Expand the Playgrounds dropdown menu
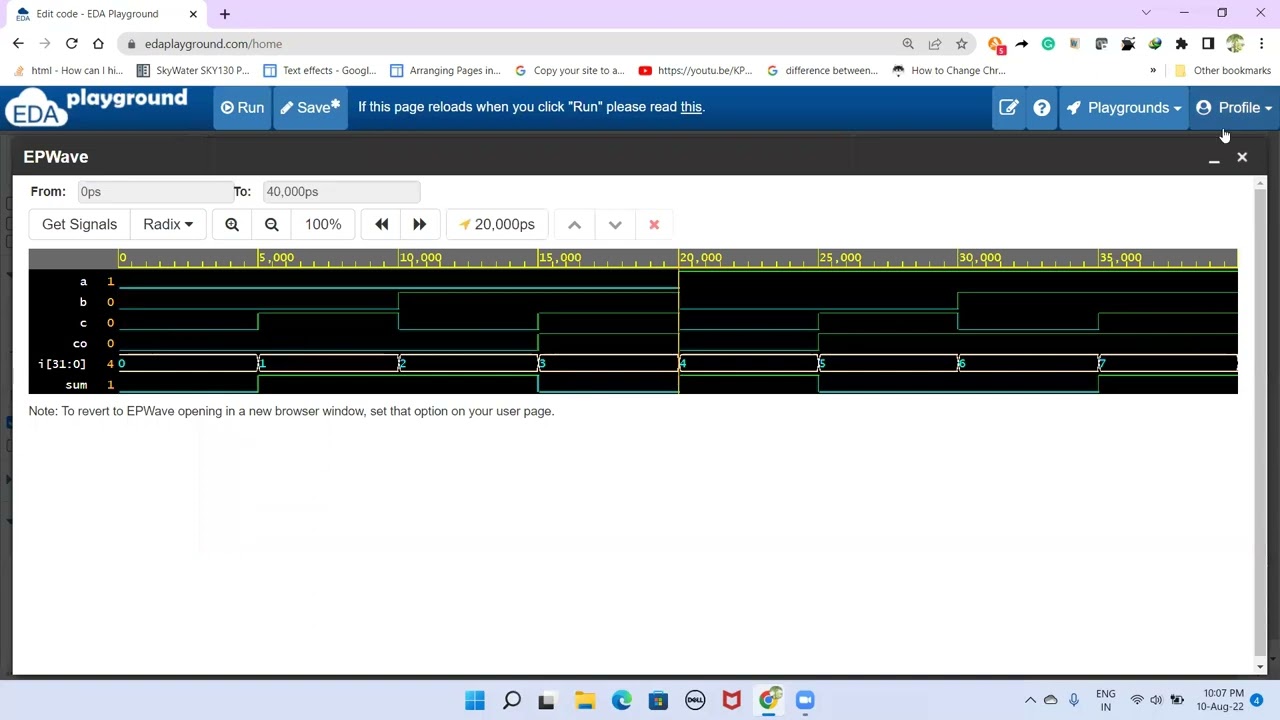The image size is (1280, 720). pos(1123,108)
